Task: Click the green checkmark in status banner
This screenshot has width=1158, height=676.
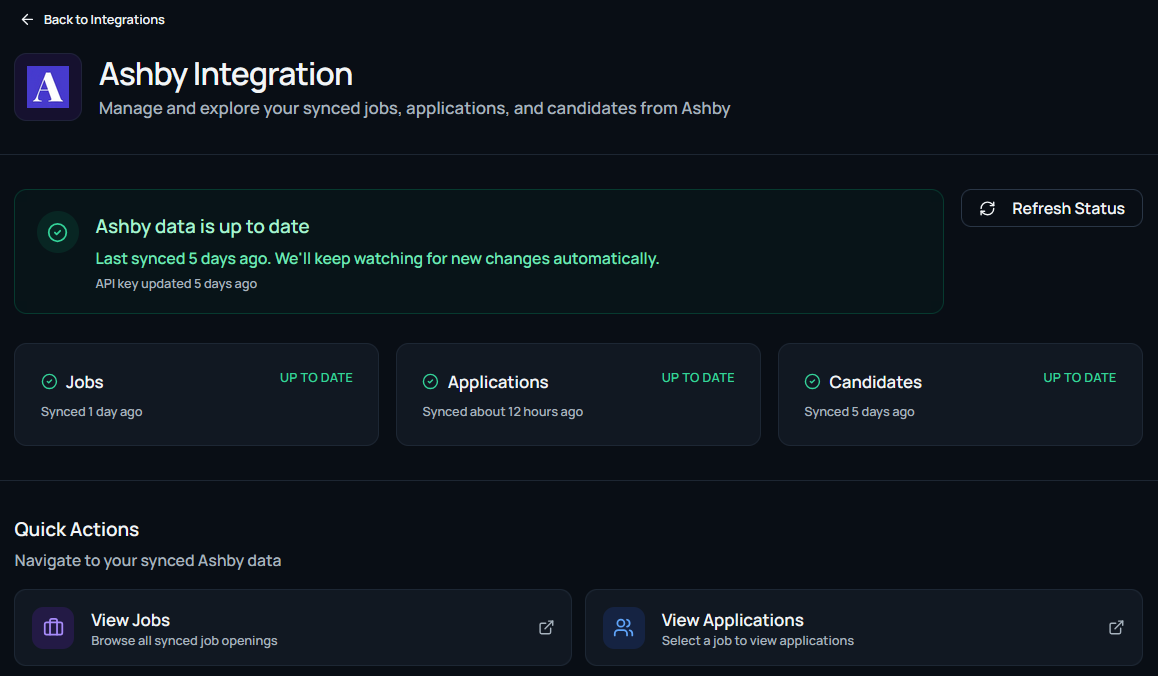Action: pos(58,232)
